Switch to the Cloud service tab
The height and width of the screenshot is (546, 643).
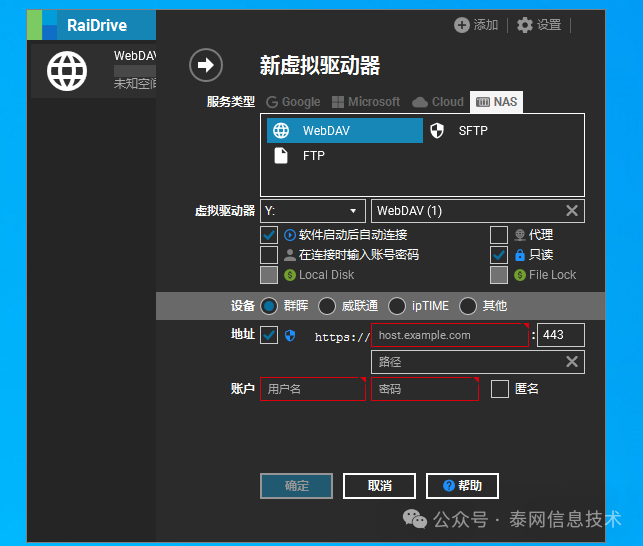pos(438,102)
